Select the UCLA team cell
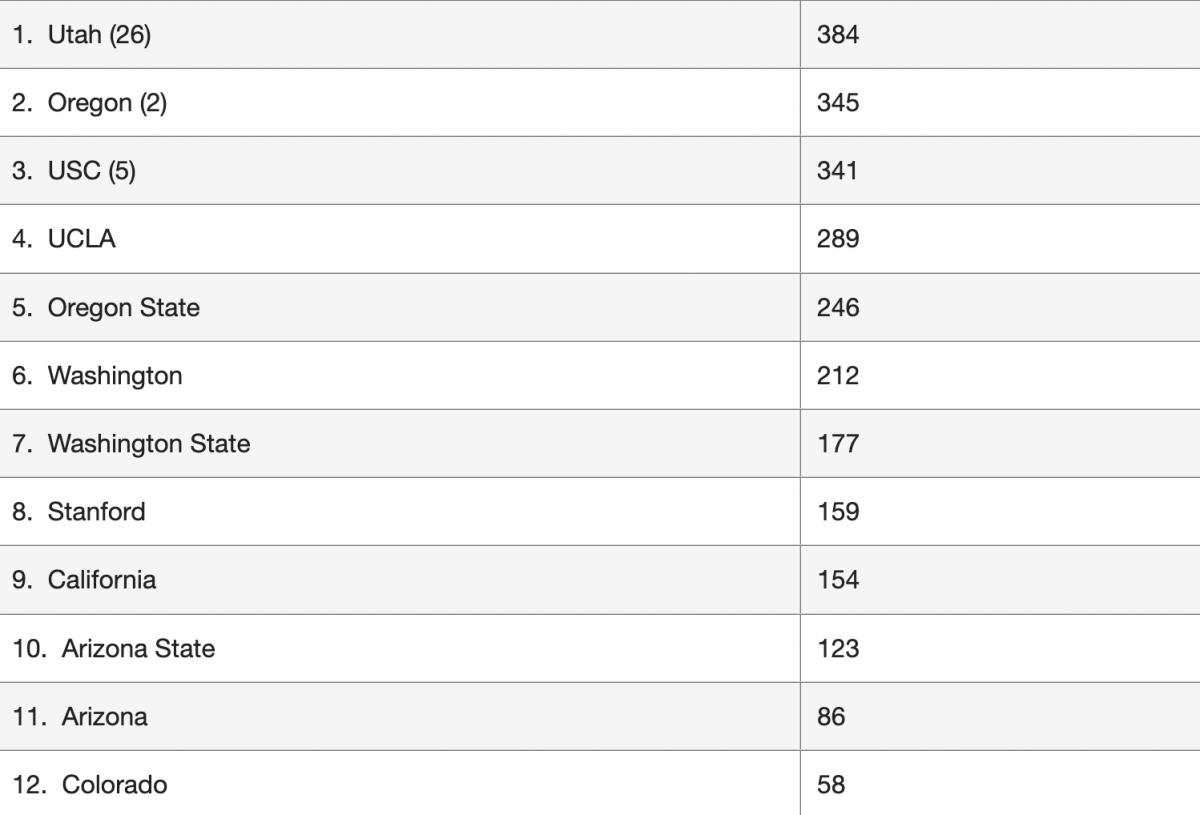 click(81, 239)
